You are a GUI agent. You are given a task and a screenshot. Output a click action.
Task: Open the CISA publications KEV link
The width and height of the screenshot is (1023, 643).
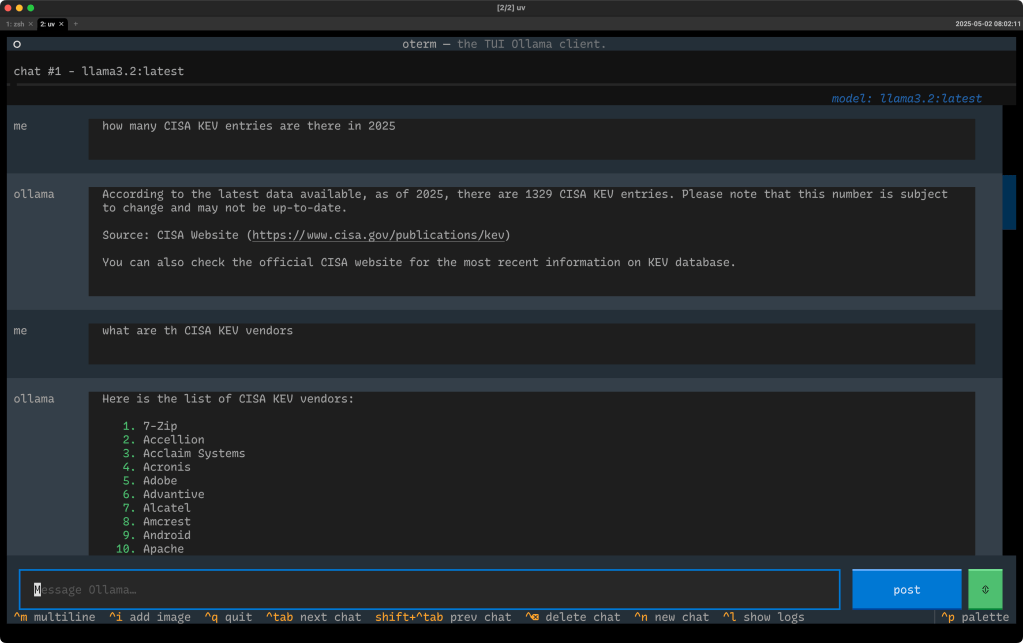coord(380,235)
